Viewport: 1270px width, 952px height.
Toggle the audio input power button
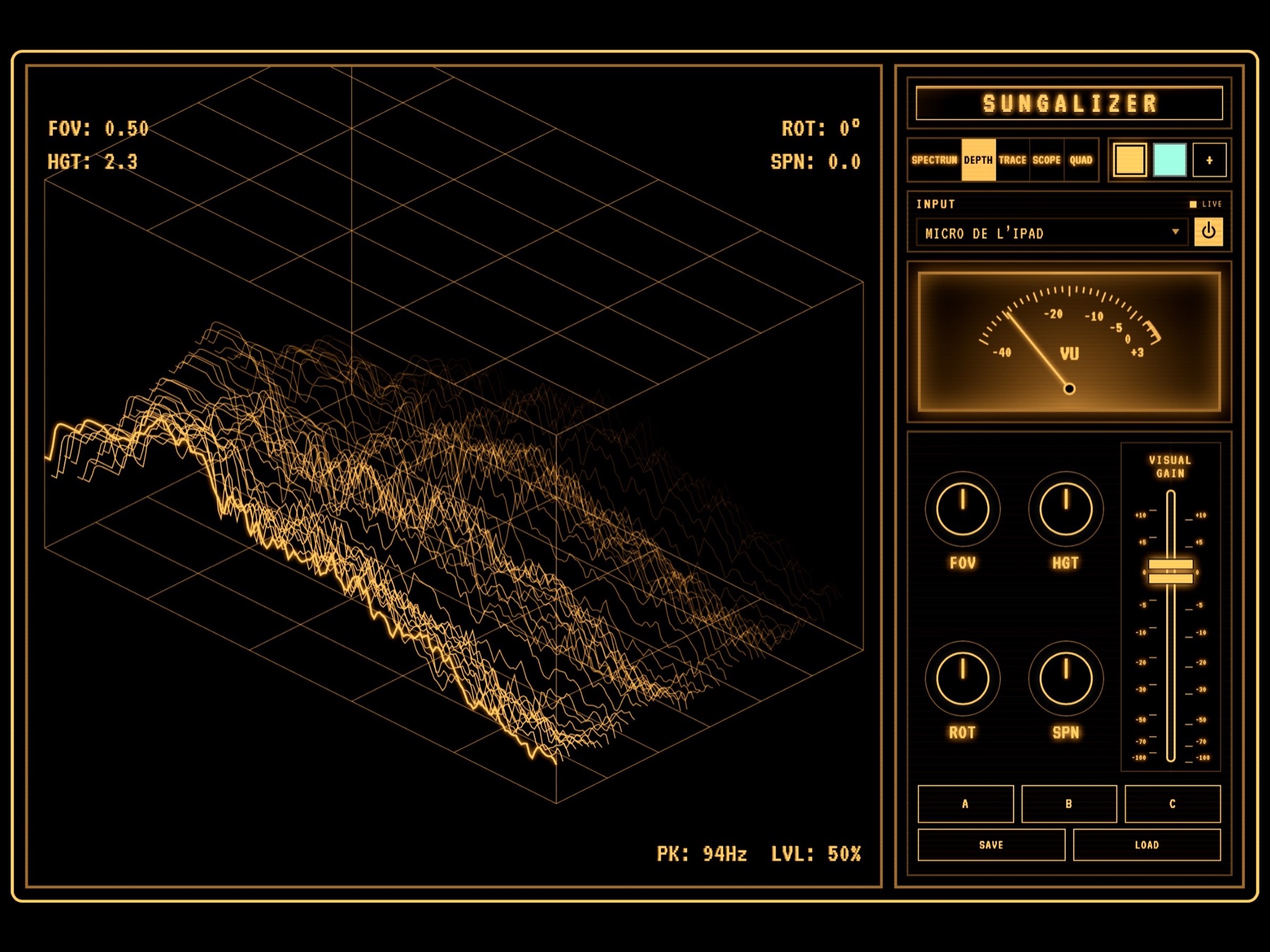tap(1208, 232)
